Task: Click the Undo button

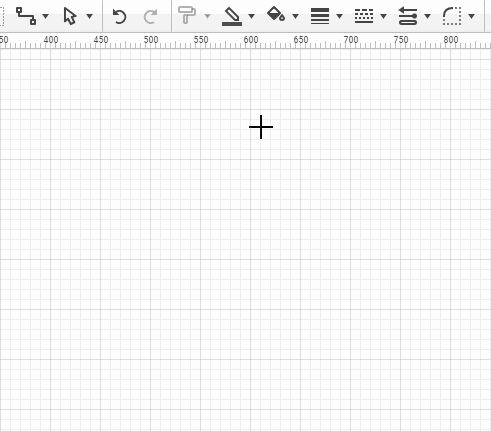Action: tap(119, 16)
